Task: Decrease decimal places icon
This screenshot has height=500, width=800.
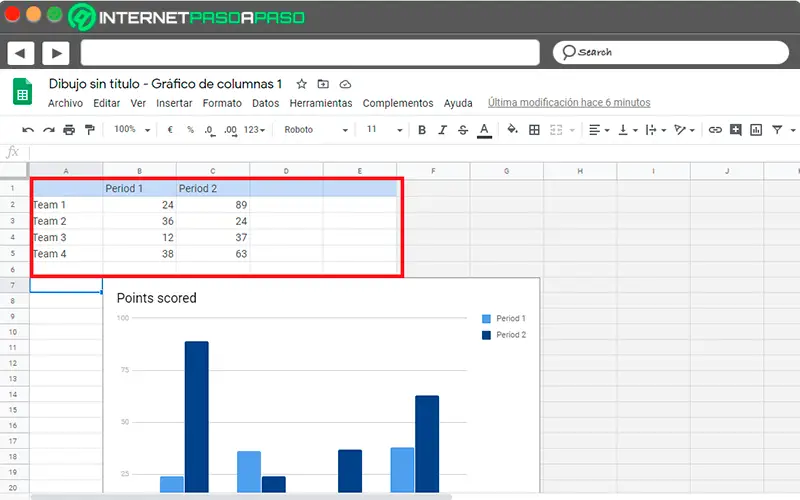Action: [210, 131]
